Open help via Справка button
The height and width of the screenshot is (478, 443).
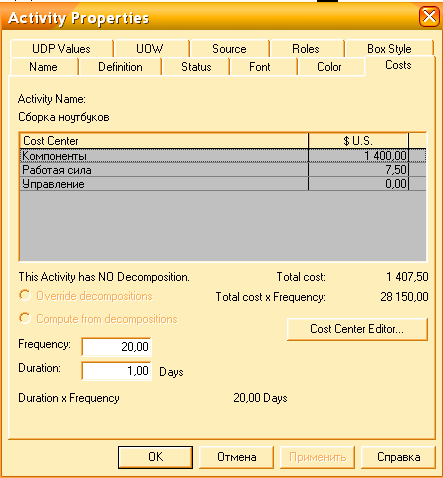[x=398, y=457]
